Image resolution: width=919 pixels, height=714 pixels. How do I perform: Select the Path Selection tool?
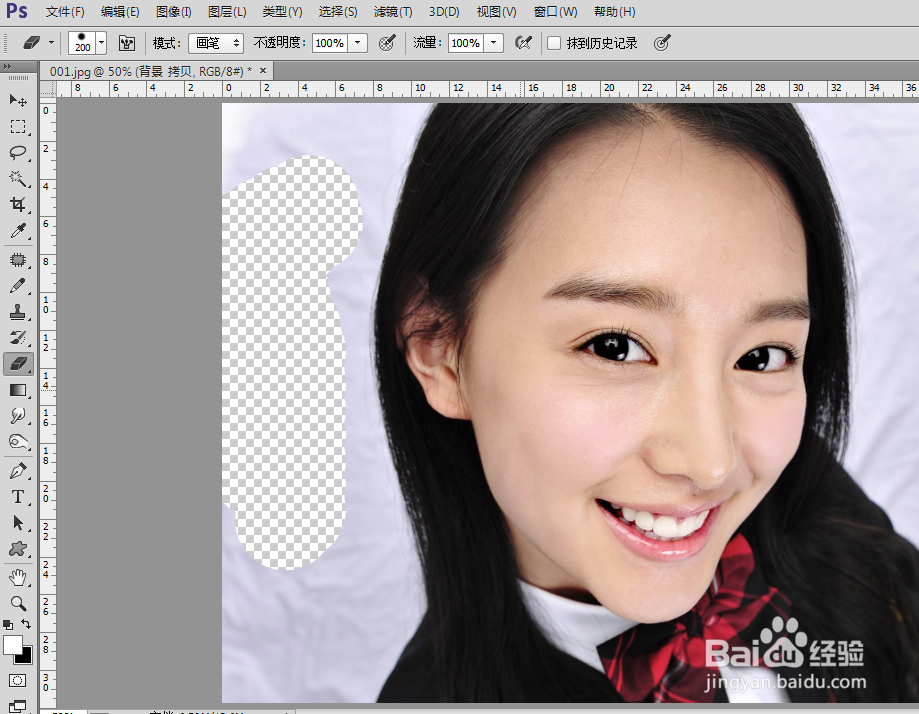pyautogui.click(x=18, y=522)
